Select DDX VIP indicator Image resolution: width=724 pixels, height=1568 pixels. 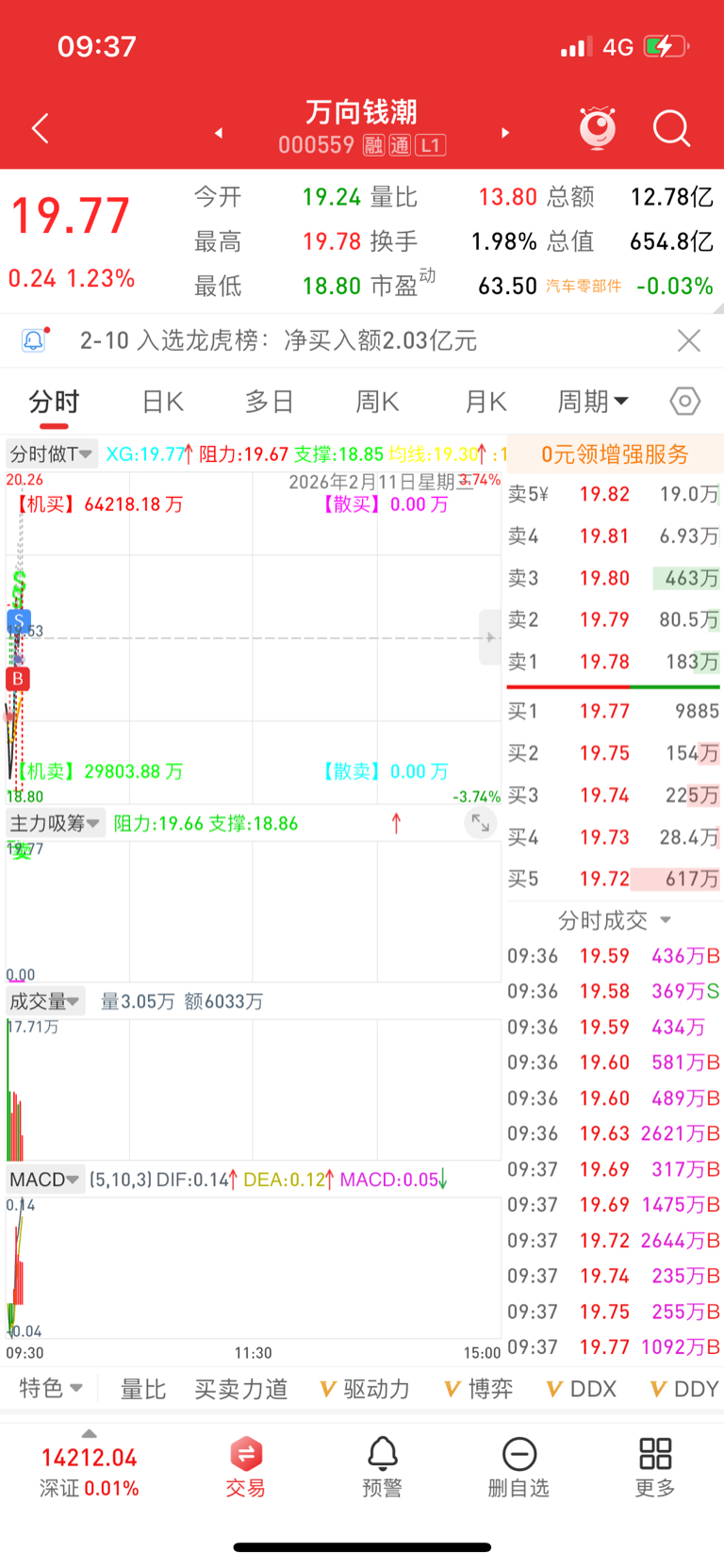click(x=582, y=1389)
